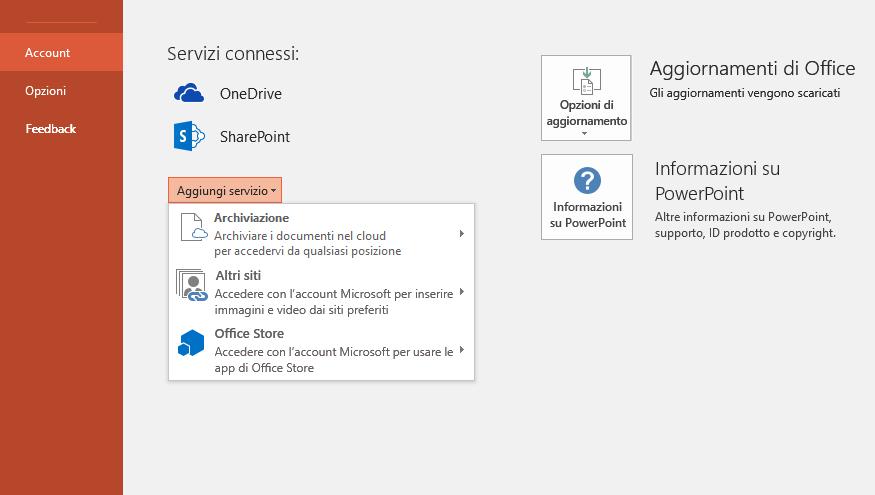Click the OneDrive service name

250,94
